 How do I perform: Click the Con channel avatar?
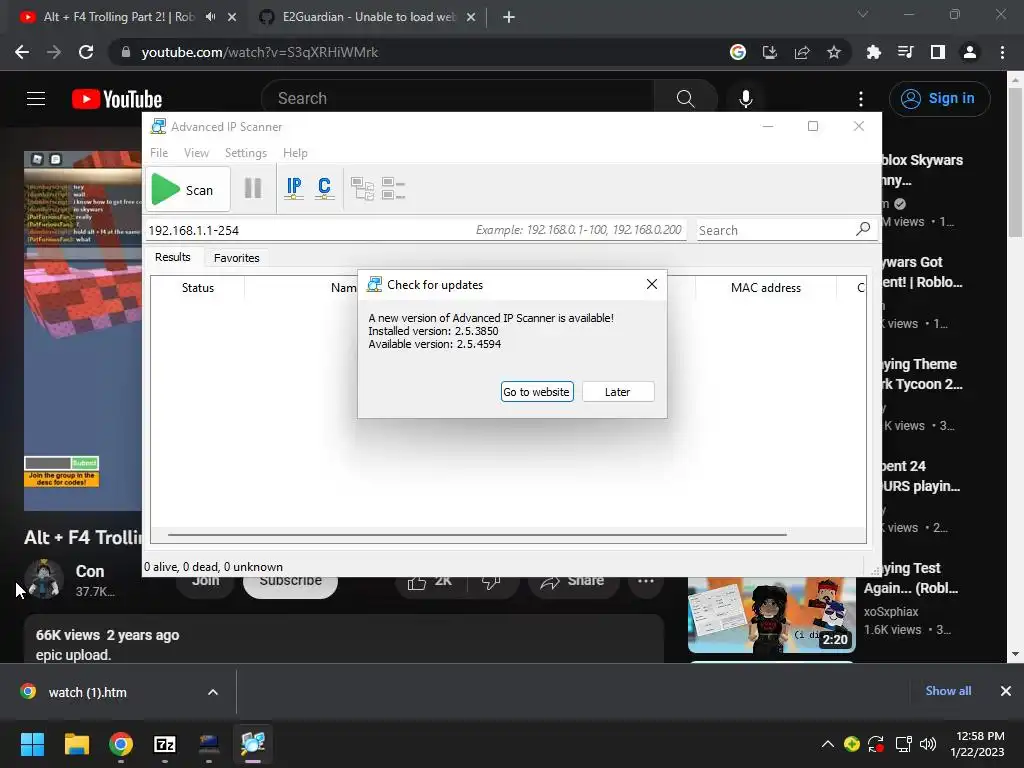[x=44, y=579]
